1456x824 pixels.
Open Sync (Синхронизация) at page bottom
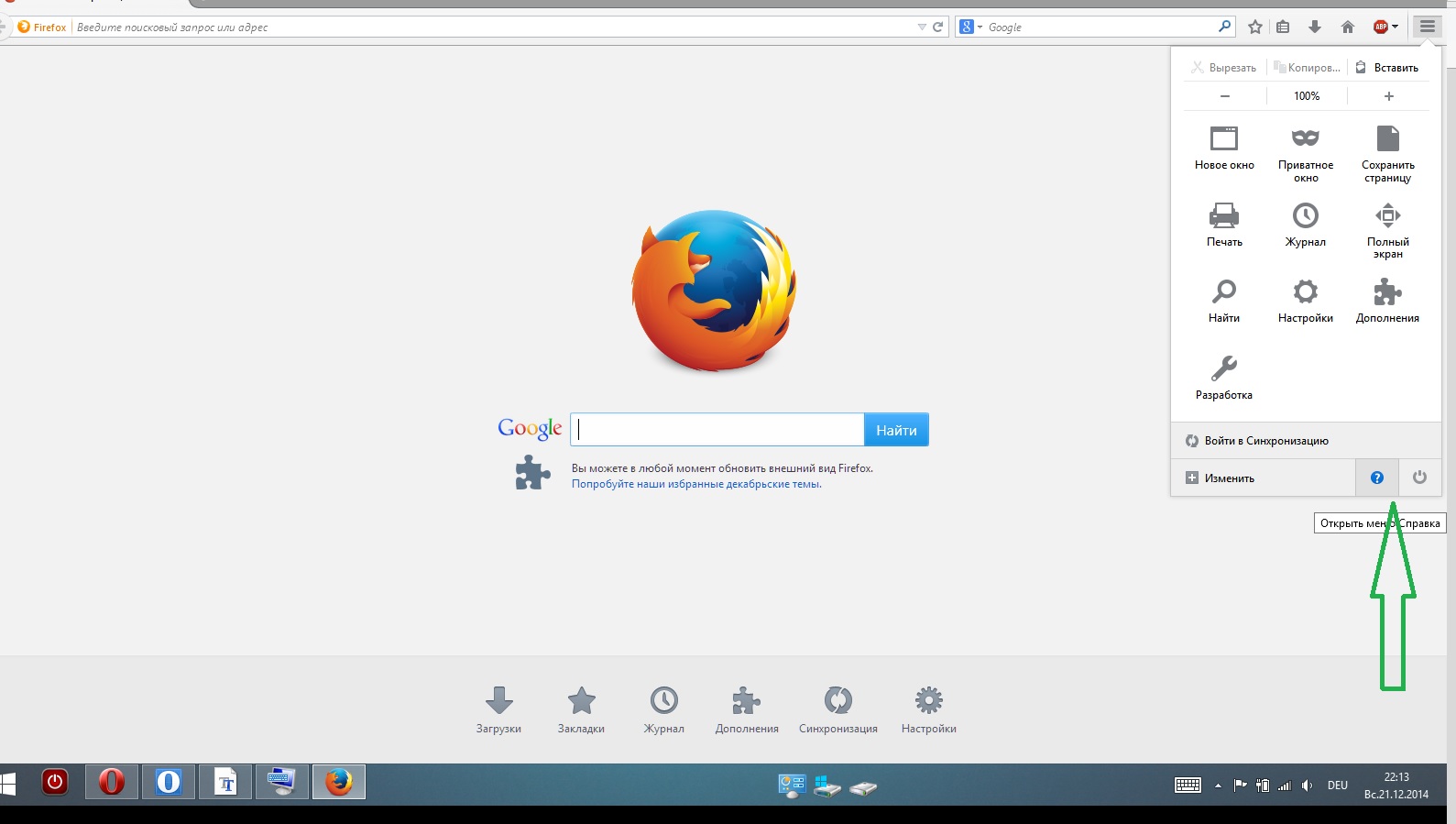(837, 710)
